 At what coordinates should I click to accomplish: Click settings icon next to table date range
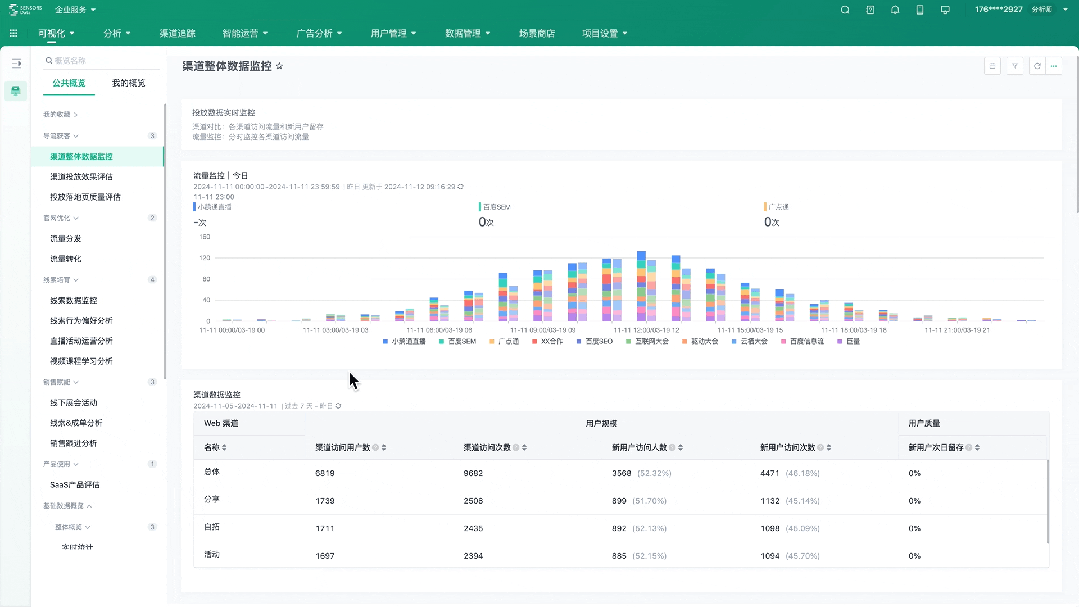[x=339, y=406]
